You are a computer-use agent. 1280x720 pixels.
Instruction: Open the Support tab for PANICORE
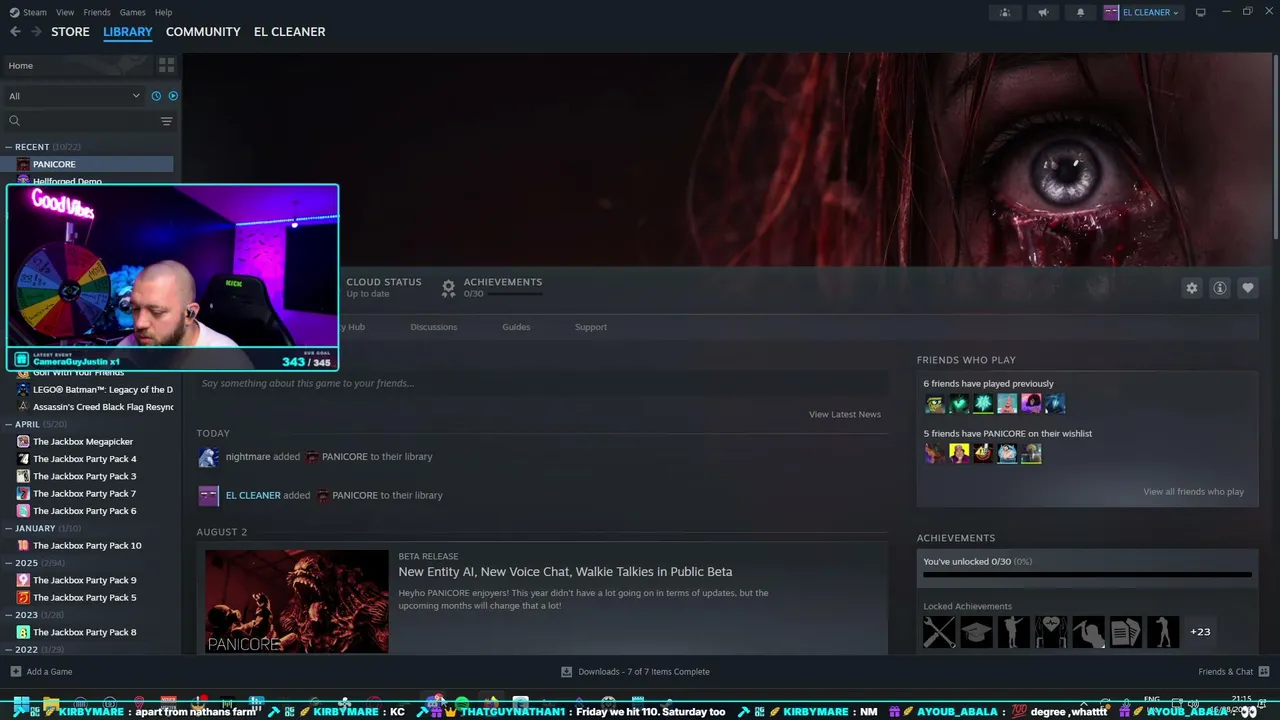click(591, 327)
